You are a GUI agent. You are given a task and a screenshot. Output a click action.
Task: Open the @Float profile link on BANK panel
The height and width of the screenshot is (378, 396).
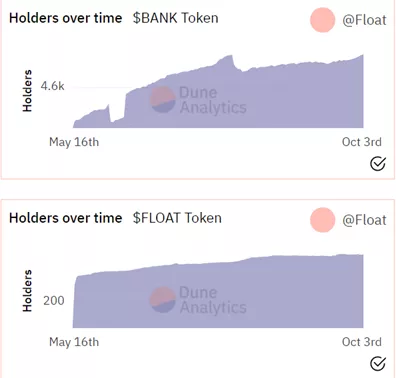[364, 21]
